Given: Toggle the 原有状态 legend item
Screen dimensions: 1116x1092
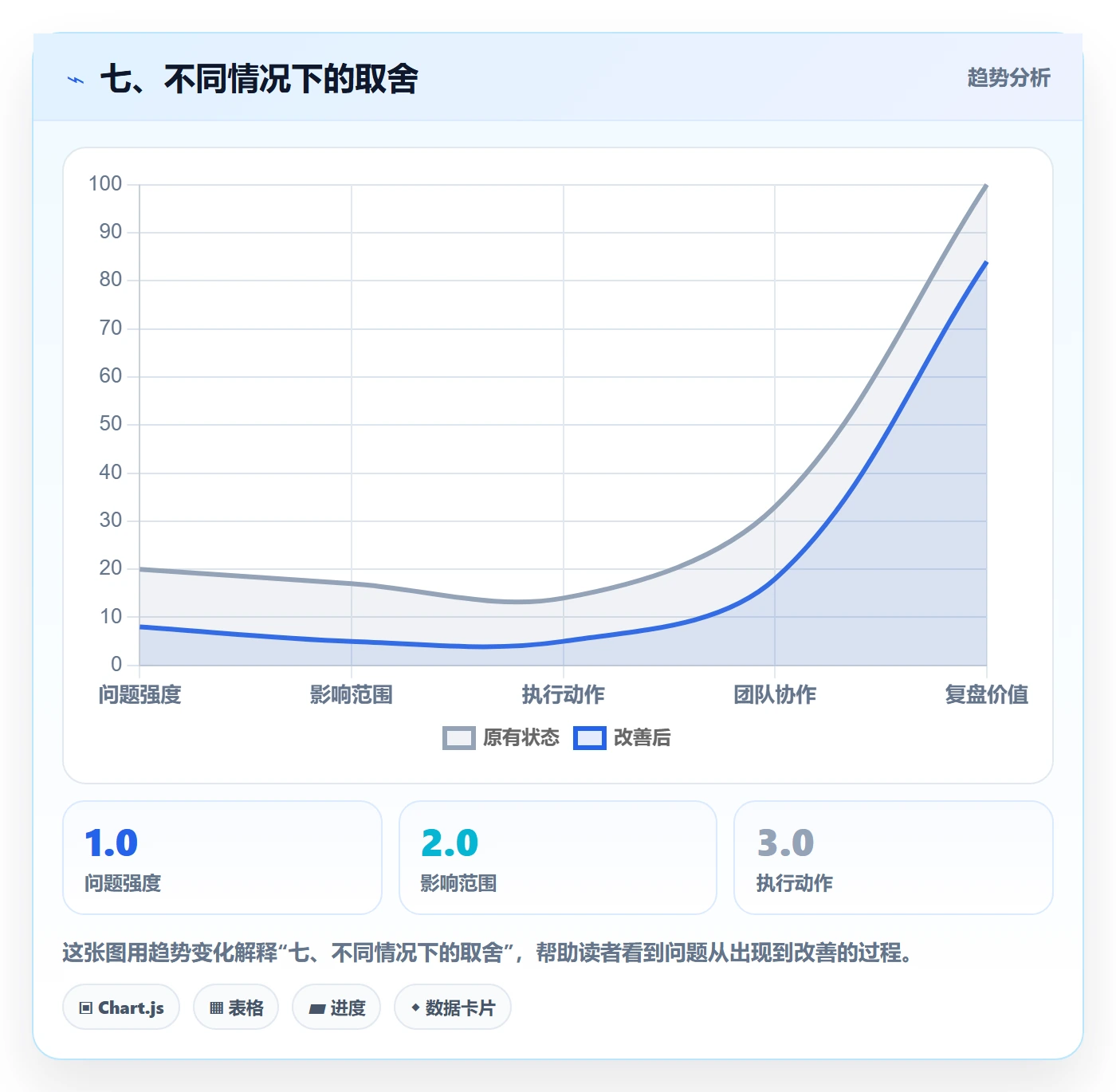Looking at the screenshot, I should [501, 738].
